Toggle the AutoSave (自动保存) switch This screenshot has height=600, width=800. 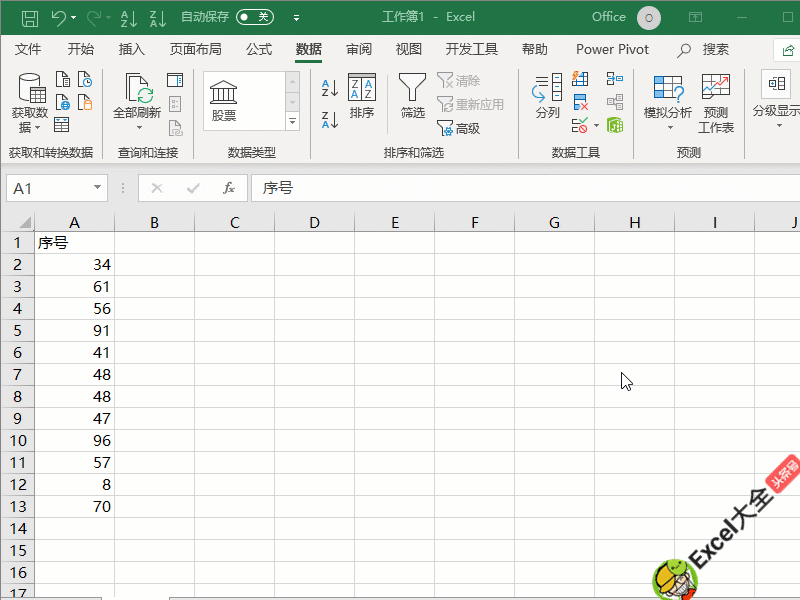tap(255, 17)
